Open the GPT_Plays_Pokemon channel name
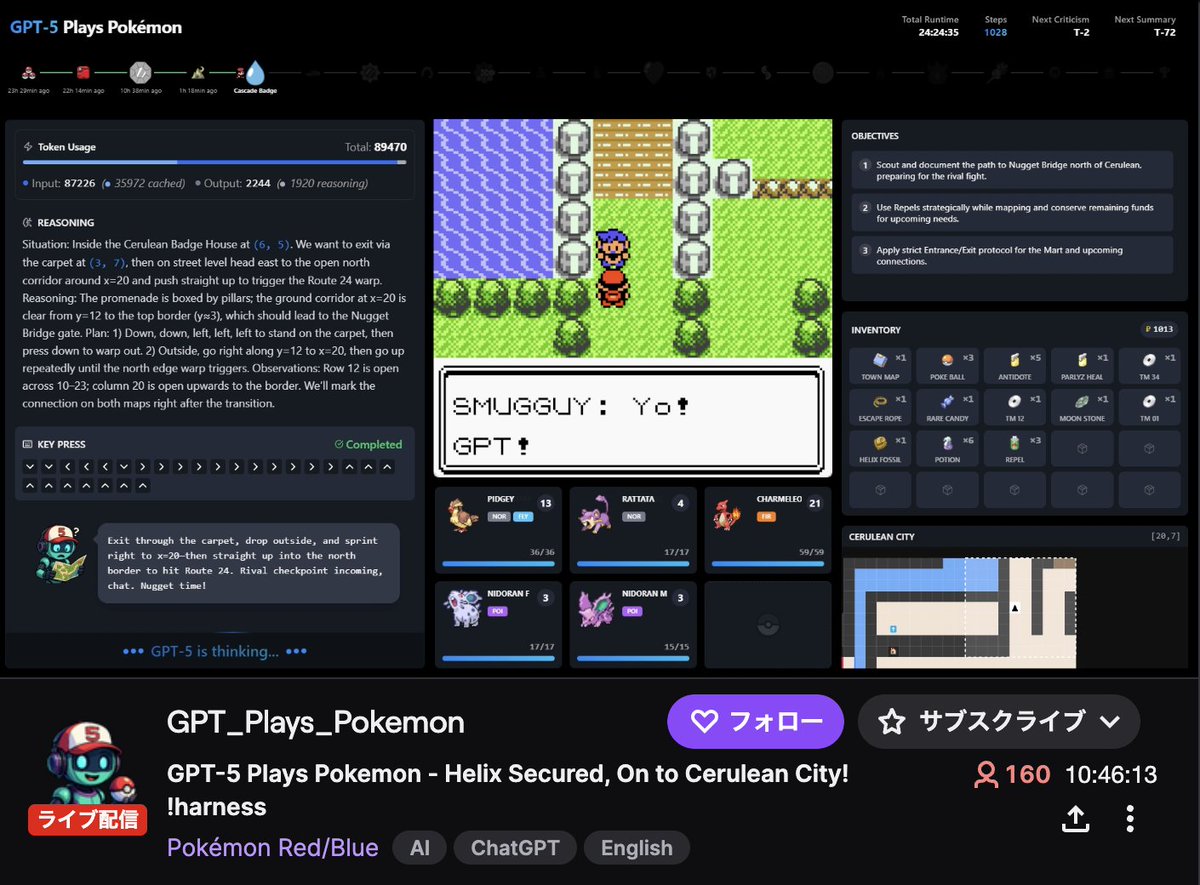The height and width of the screenshot is (885, 1200). point(316,722)
